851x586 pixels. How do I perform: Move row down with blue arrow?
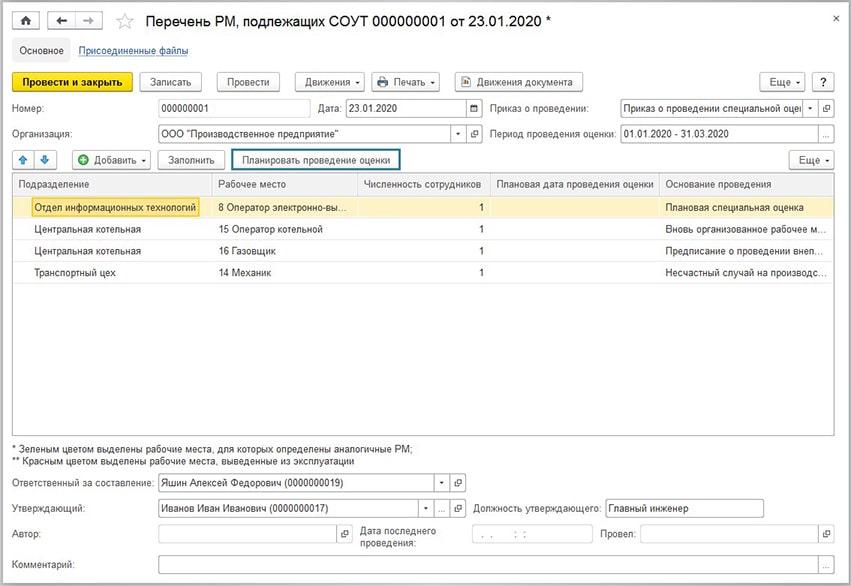coord(45,160)
